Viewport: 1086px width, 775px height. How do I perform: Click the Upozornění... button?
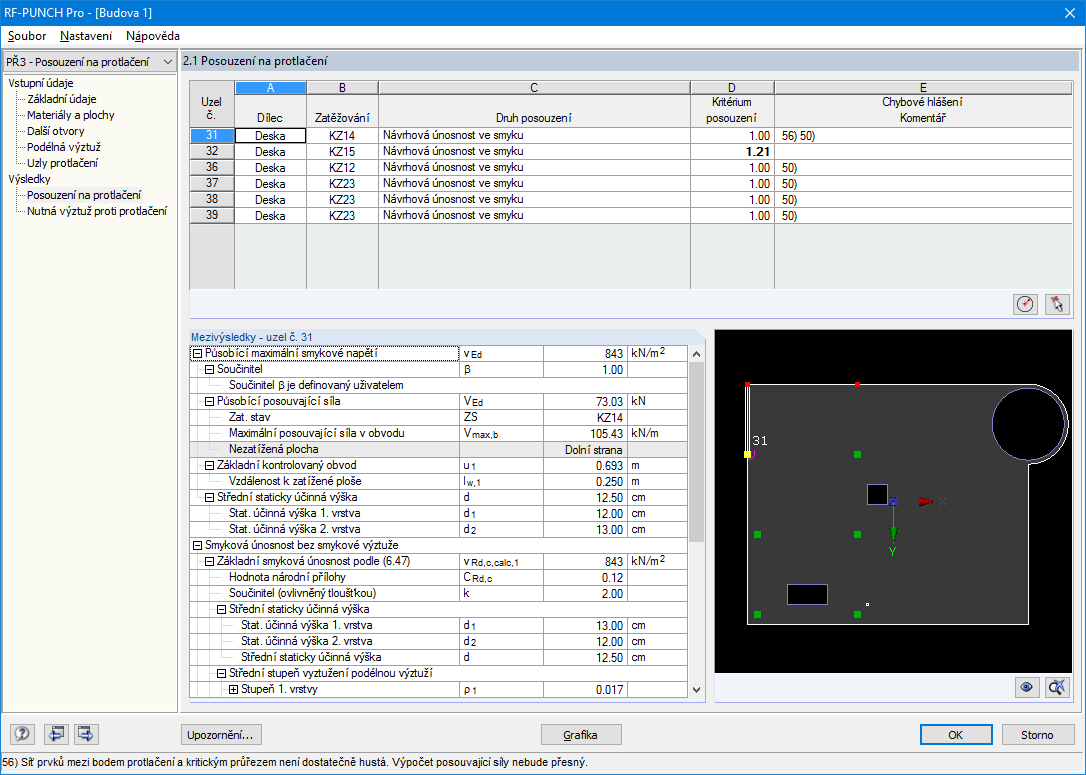click(221, 735)
